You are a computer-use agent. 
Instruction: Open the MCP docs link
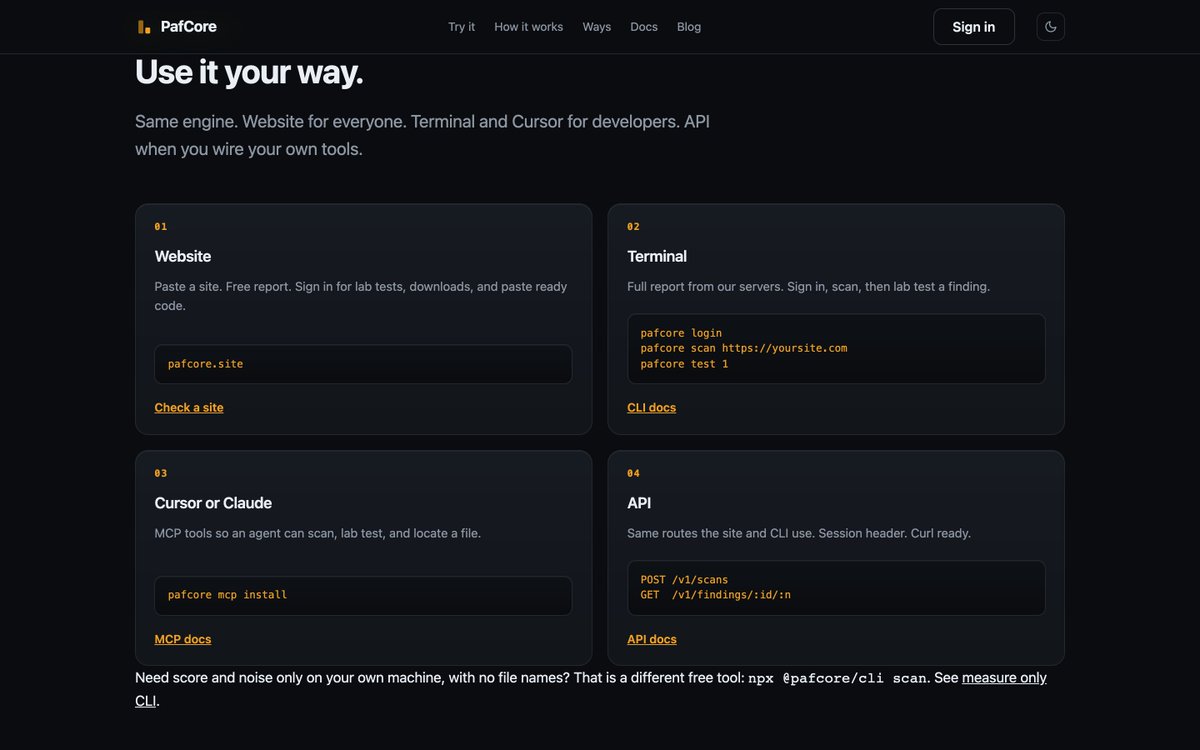coord(183,639)
